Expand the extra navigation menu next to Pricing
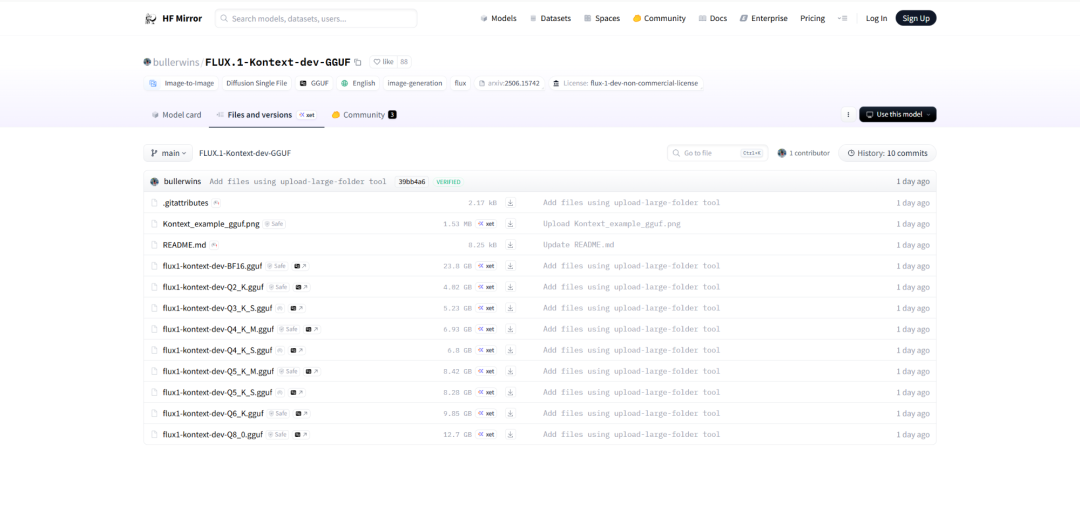1080x519 pixels. tap(842, 19)
